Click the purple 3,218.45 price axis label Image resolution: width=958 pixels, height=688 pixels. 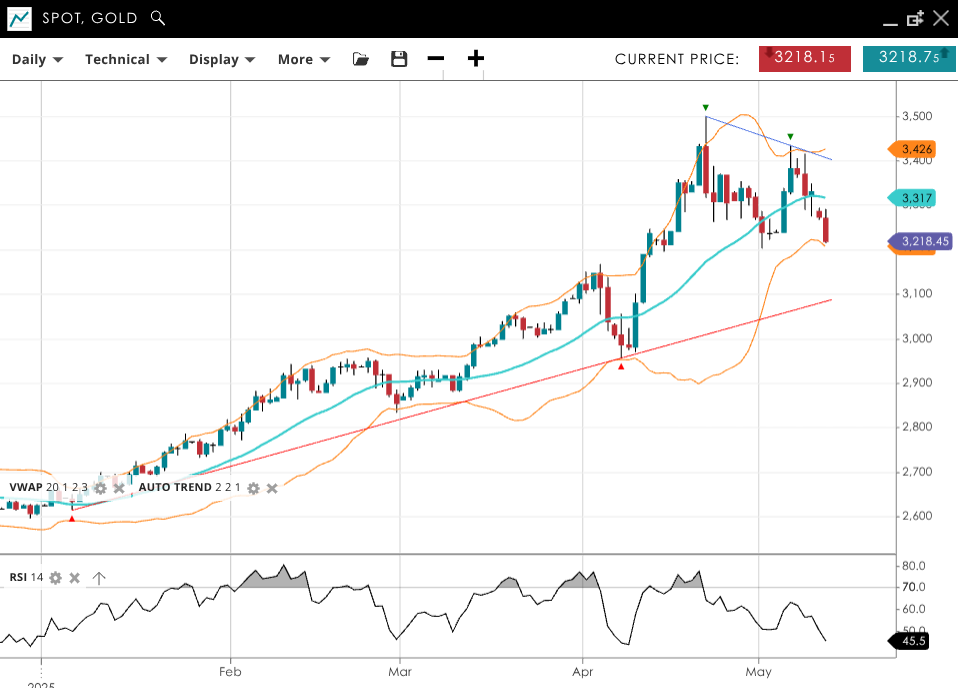(x=922, y=241)
